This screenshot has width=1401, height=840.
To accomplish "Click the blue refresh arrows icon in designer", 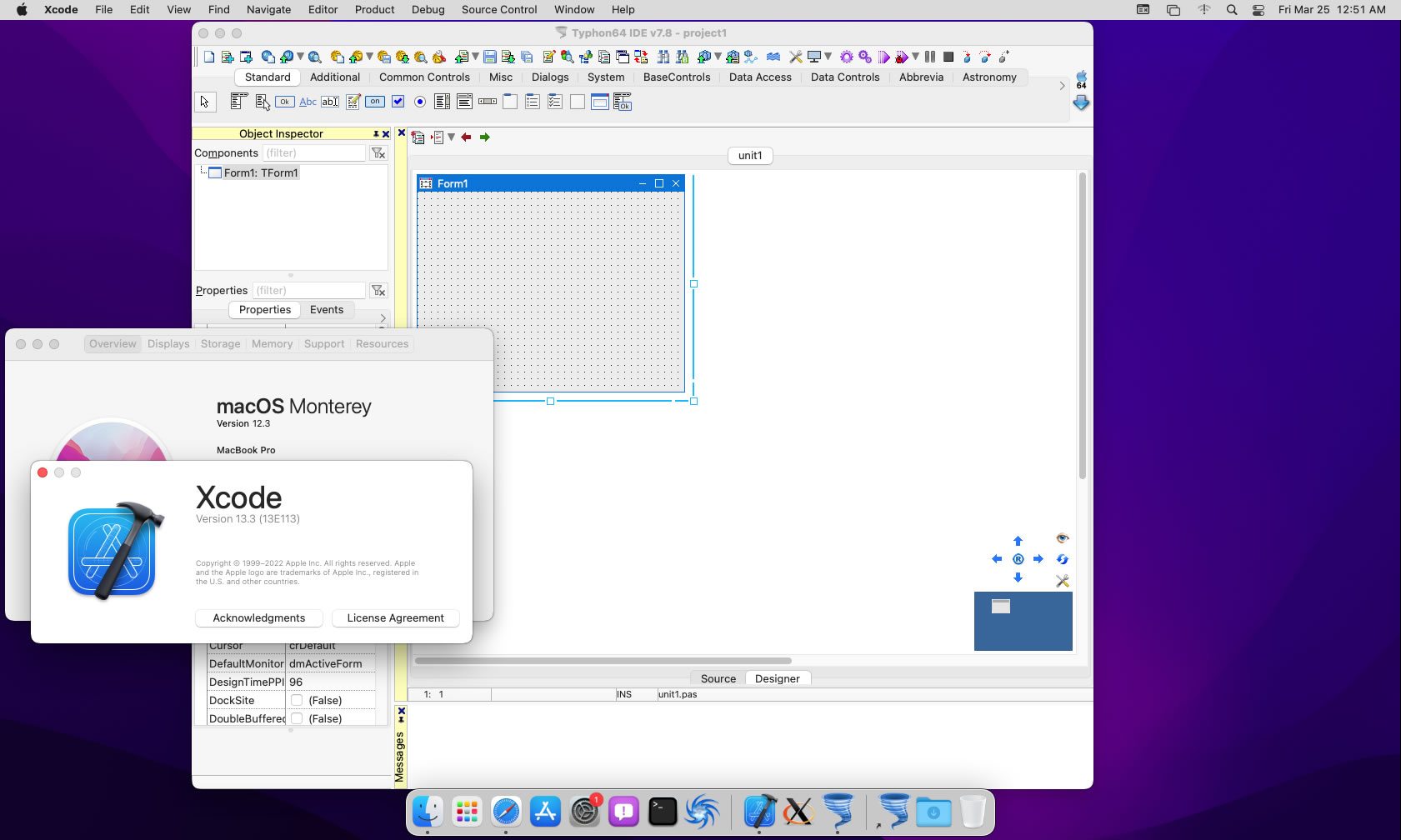I will (x=1062, y=559).
